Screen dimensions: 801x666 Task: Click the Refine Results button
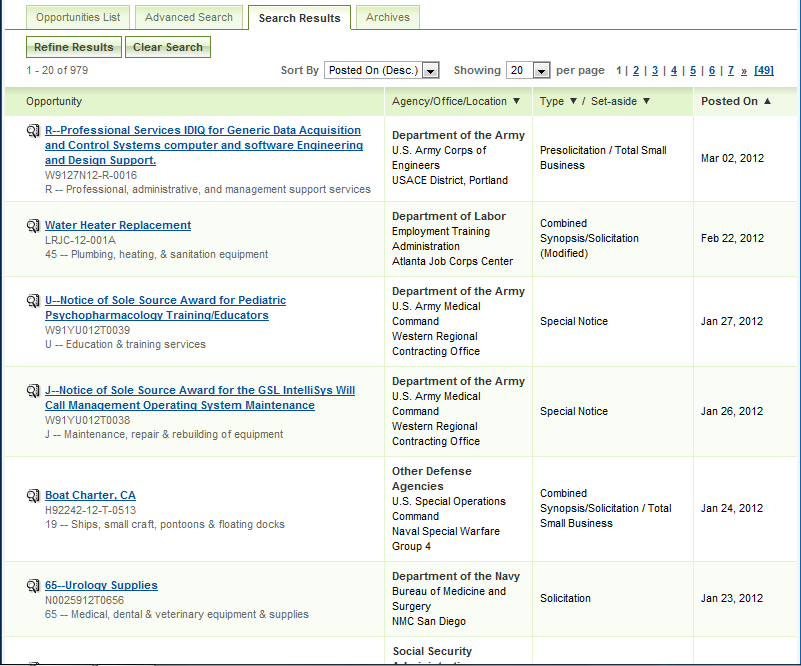74,47
